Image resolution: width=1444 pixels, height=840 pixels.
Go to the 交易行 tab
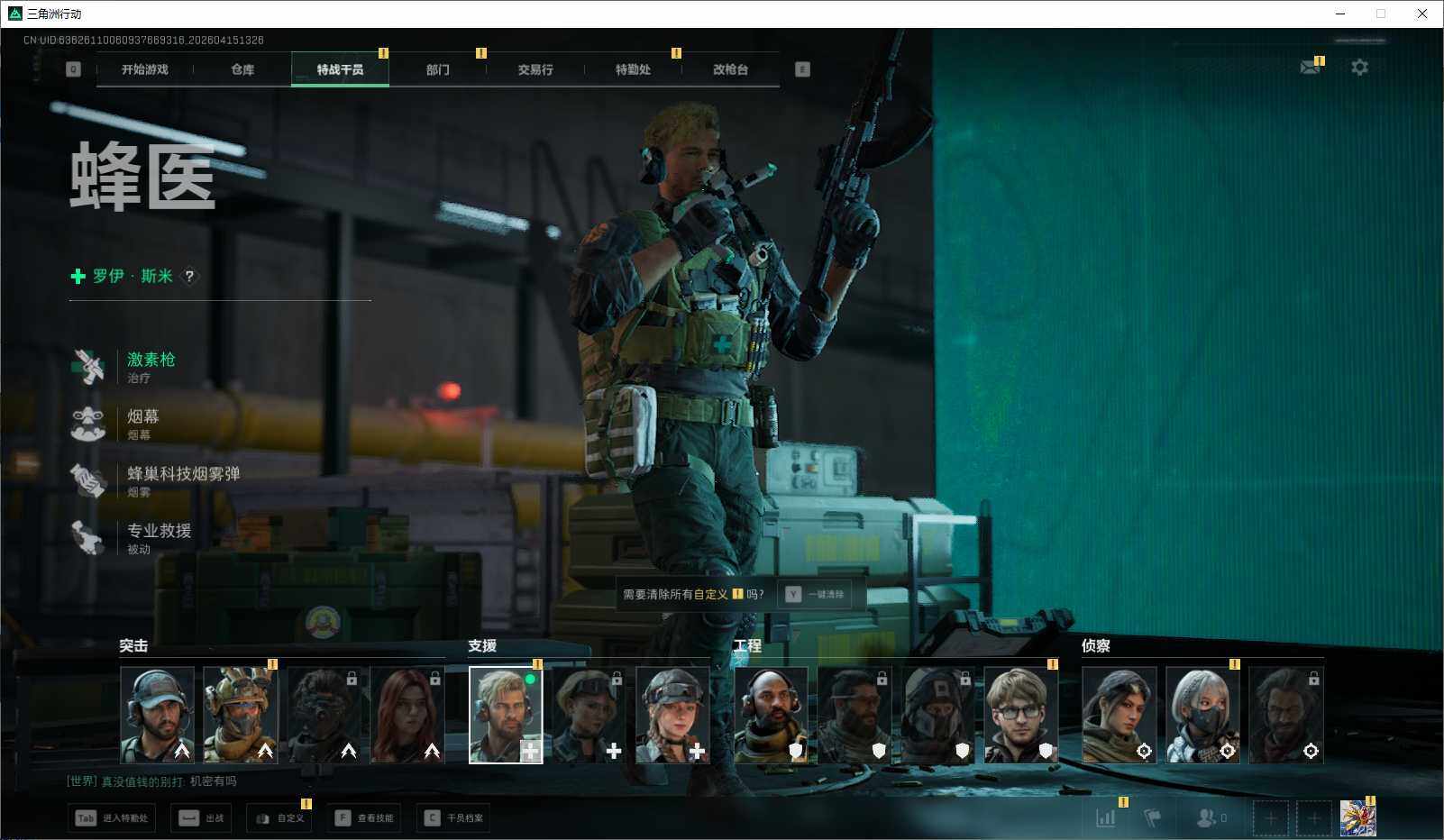(535, 69)
